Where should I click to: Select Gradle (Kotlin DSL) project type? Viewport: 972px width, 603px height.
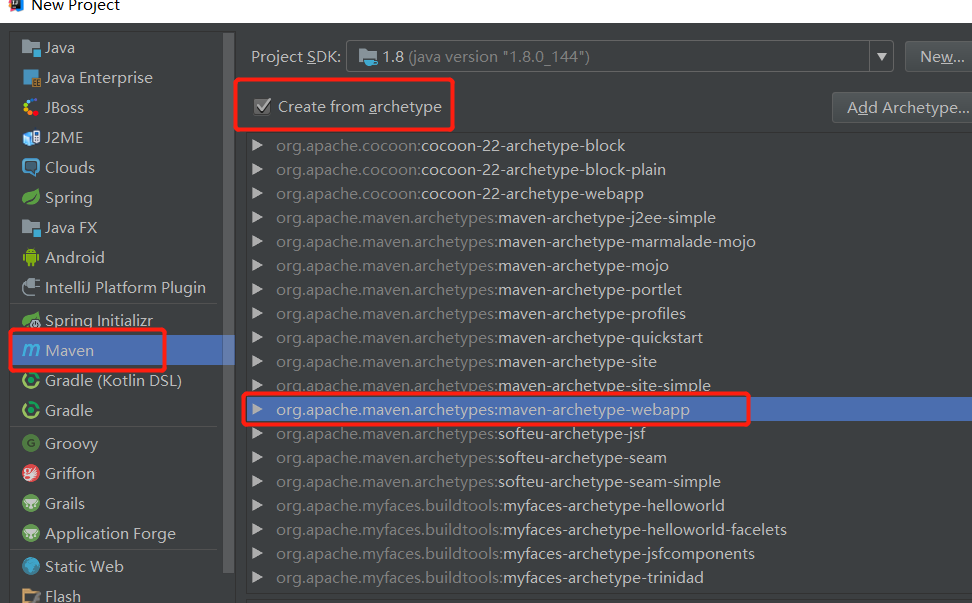pos(113,380)
